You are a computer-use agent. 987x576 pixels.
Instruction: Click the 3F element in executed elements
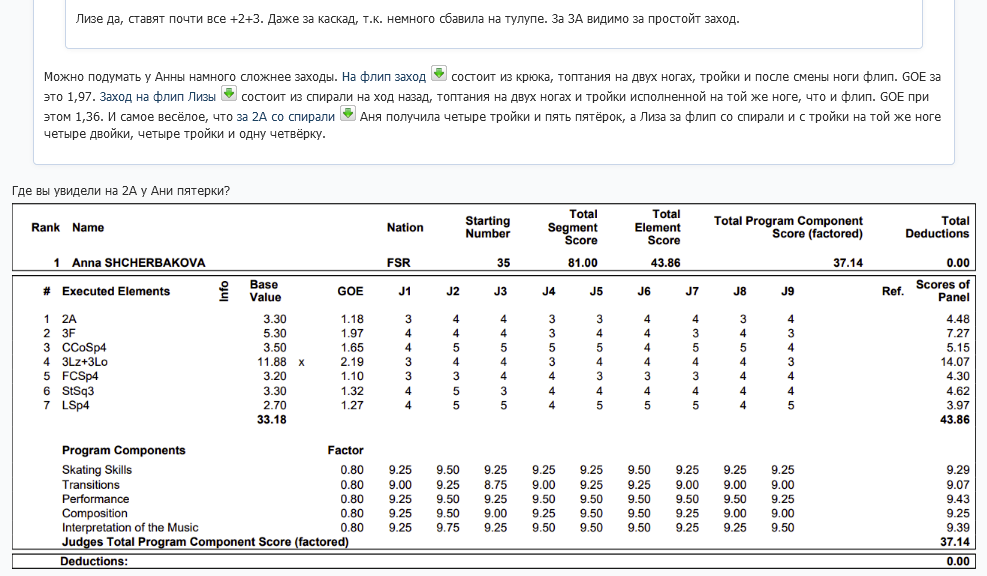69,333
